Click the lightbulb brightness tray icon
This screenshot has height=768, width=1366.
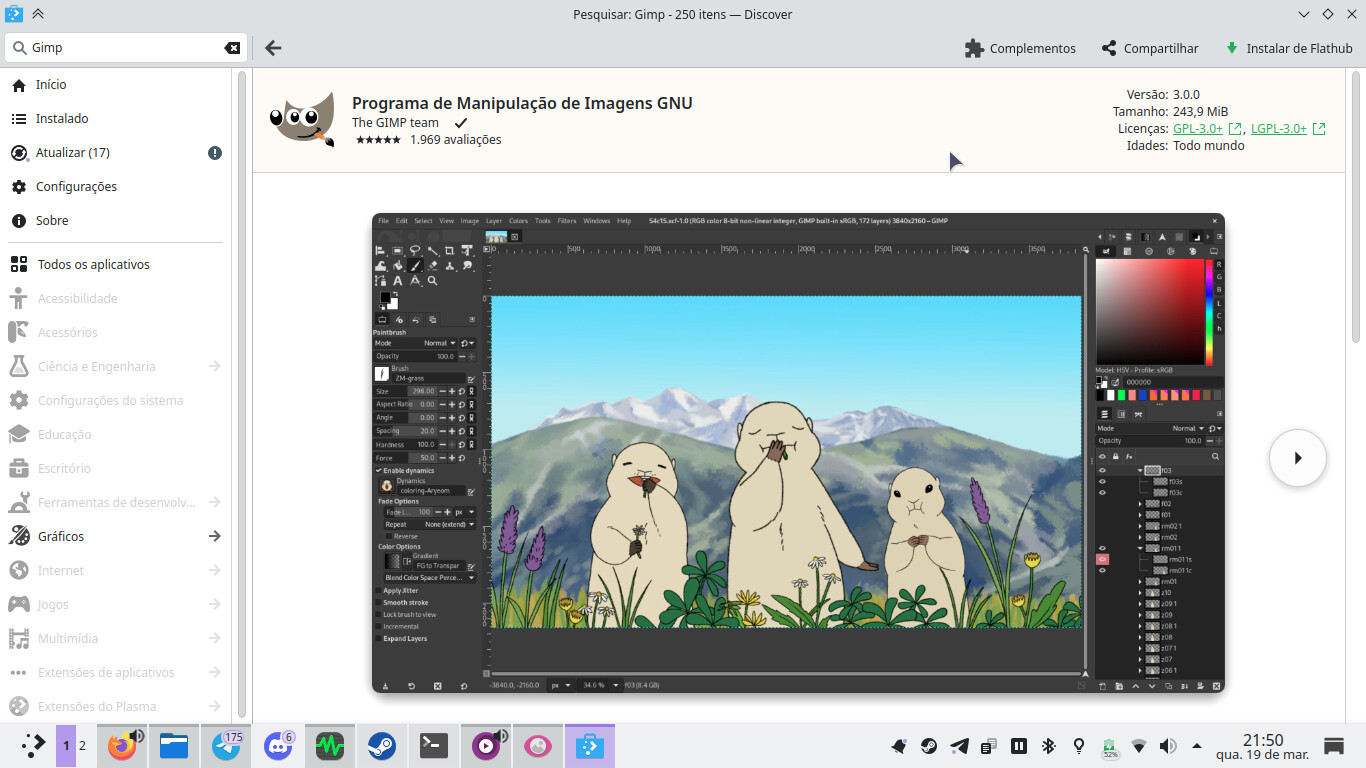pos(1079,746)
